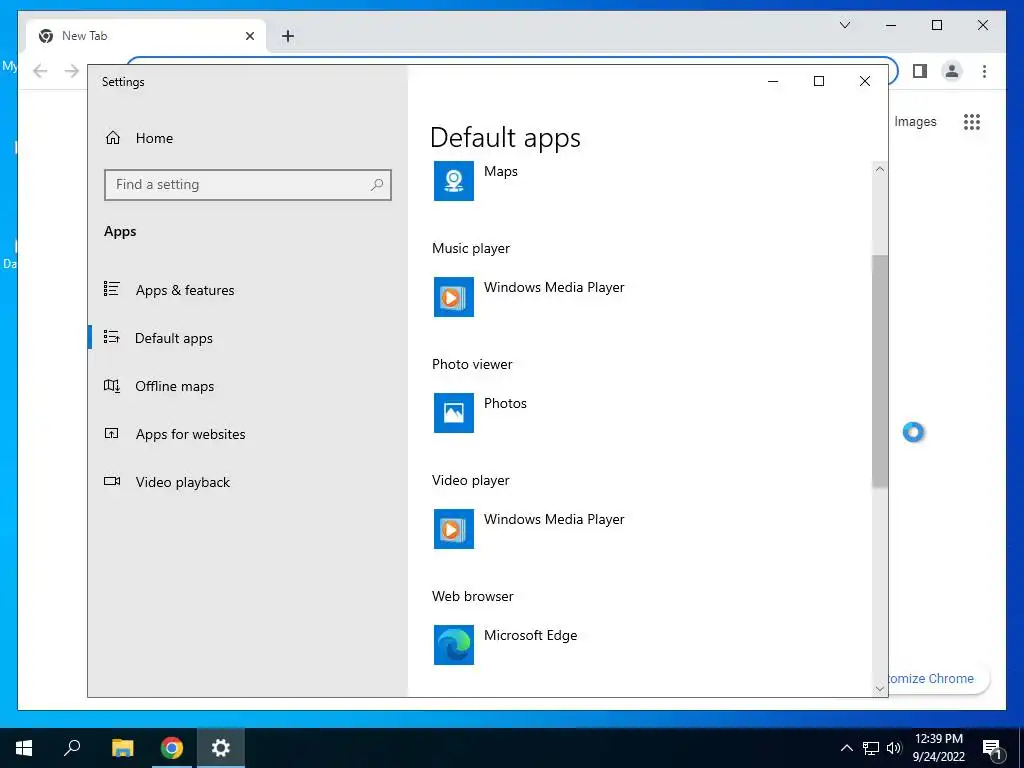This screenshot has width=1024, height=768.
Task: Change Microsoft Edge as web browser
Action: pyautogui.click(x=530, y=635)
